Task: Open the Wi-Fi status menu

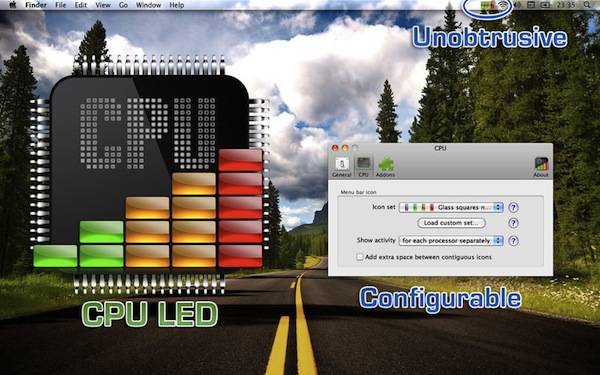Action: click(504, 5)
